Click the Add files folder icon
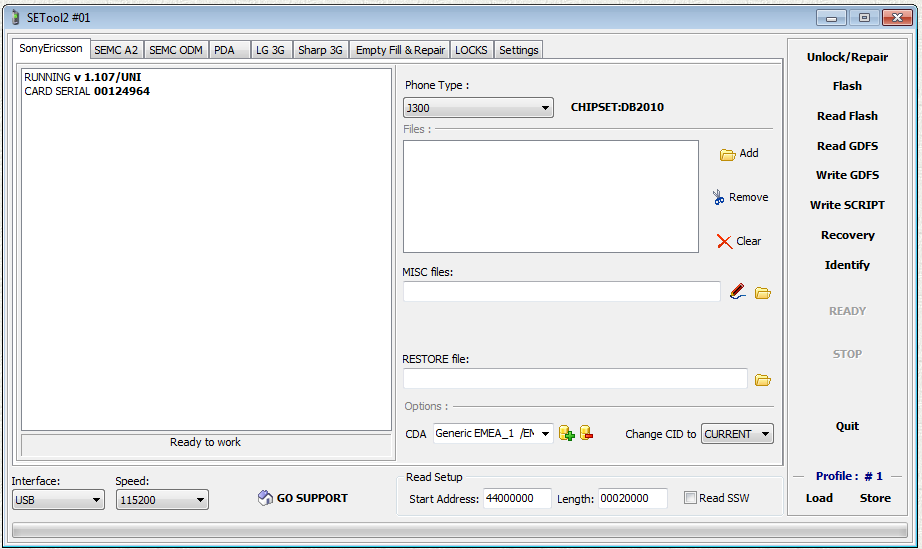922x549 pixels. click(x=727, y=155)
